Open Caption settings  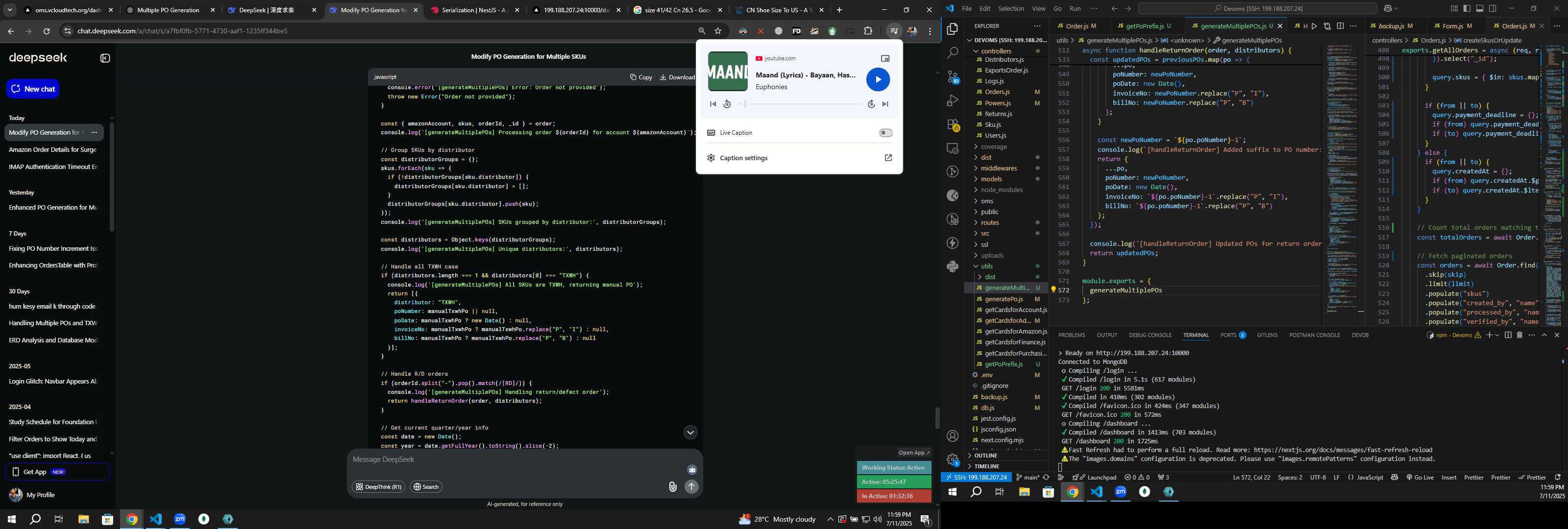[799, 158]
